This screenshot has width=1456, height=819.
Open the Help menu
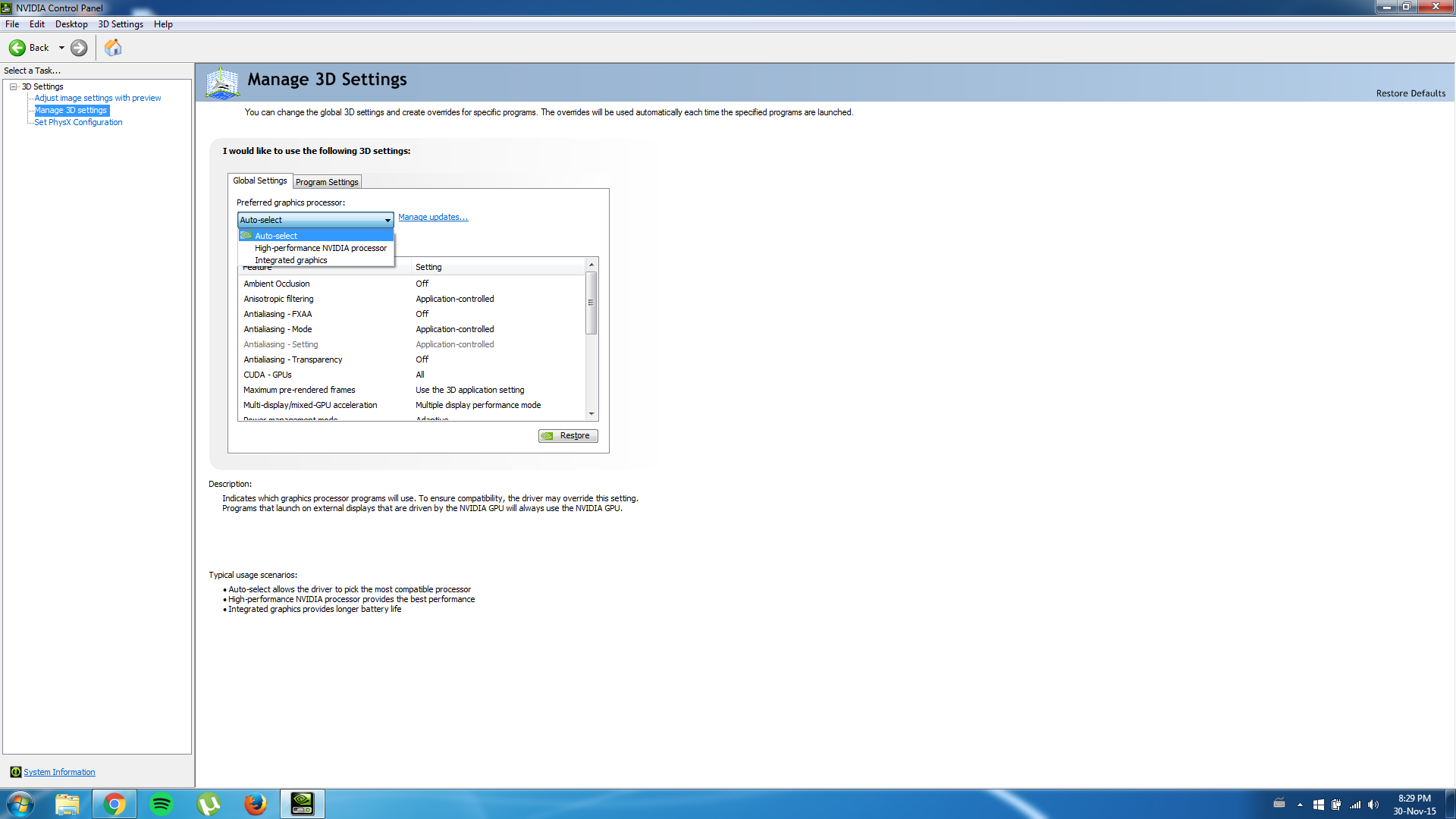pos(163,24)
